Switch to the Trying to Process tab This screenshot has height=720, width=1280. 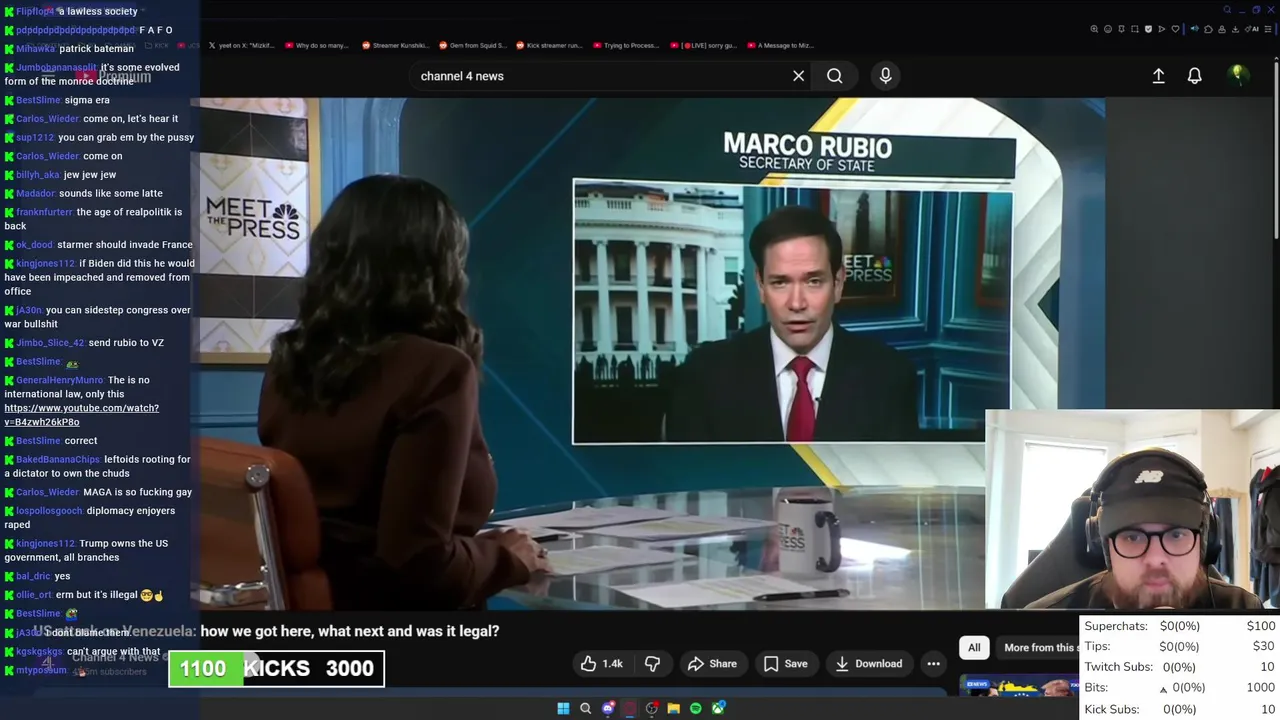pos(626,45)
